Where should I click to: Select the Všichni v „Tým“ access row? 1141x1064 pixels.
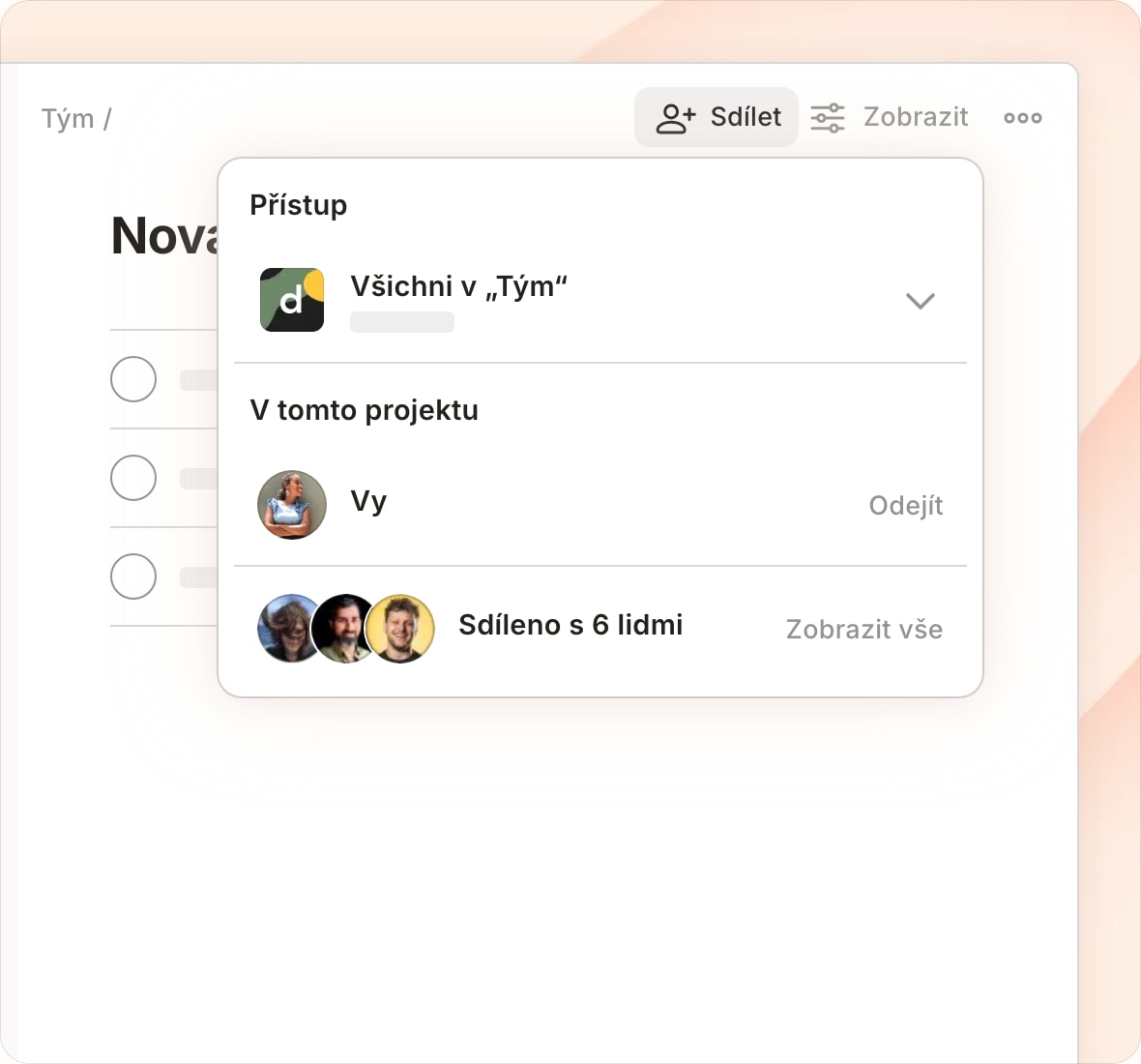tap(600, 300)
